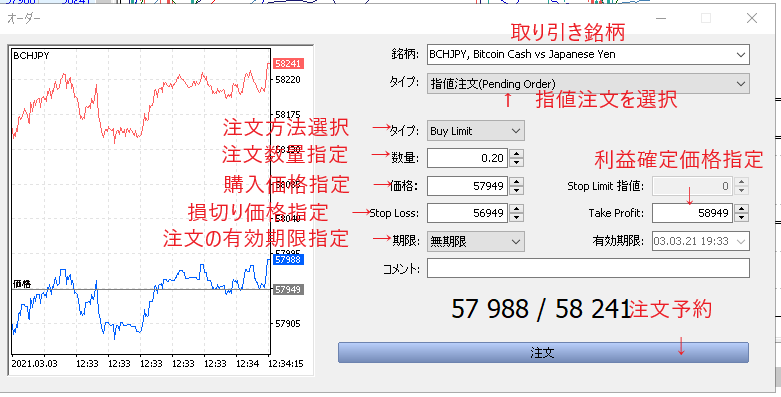The height and width of the screenshot is (397, 781).
Task: Raise Stop Loss value using up arrow
Action: click(517, 209)
